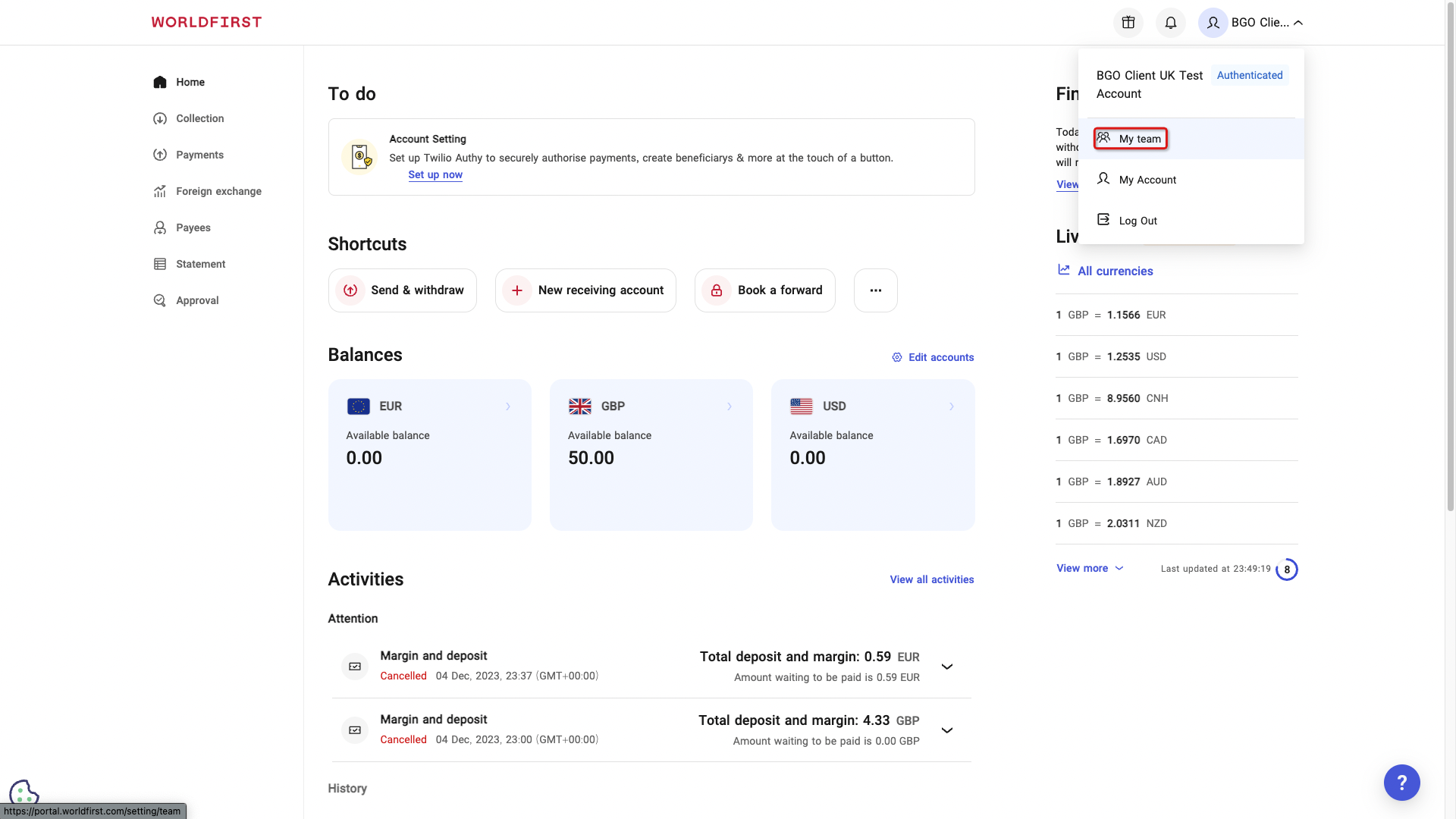
Task: Go to the Payees page
Action: click(x=193, y=227)
